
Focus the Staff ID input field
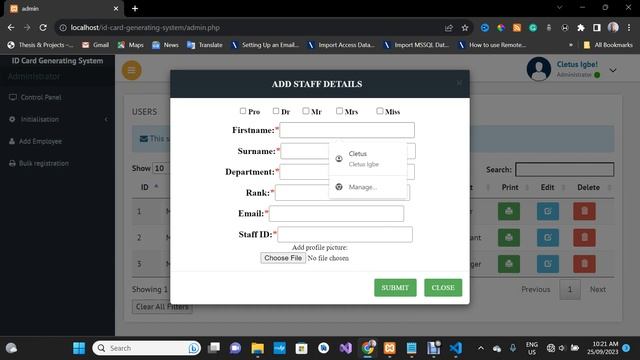(x=345, y=234)
